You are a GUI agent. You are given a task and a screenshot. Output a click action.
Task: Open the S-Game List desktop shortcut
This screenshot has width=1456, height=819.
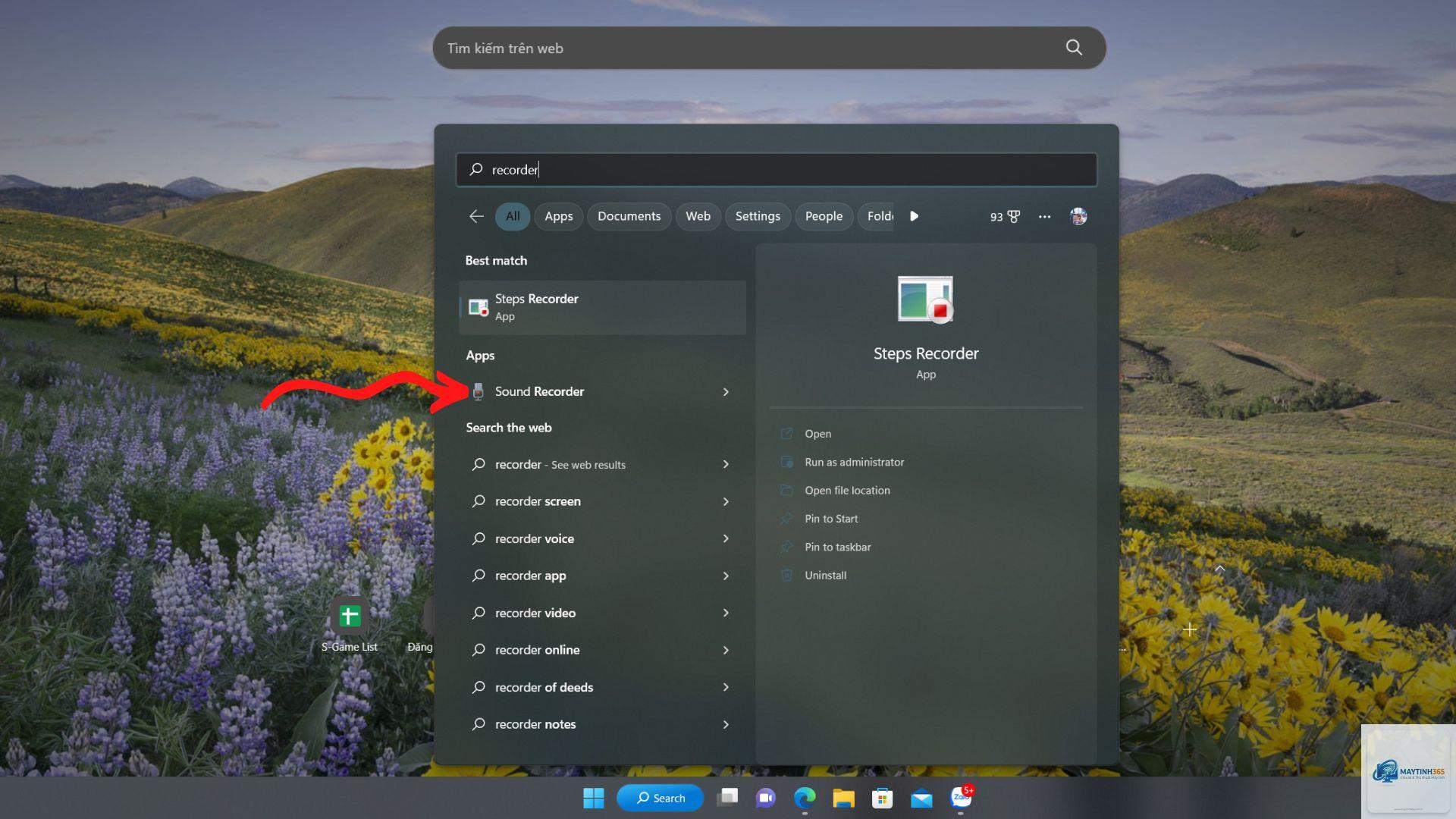(349, 626)
